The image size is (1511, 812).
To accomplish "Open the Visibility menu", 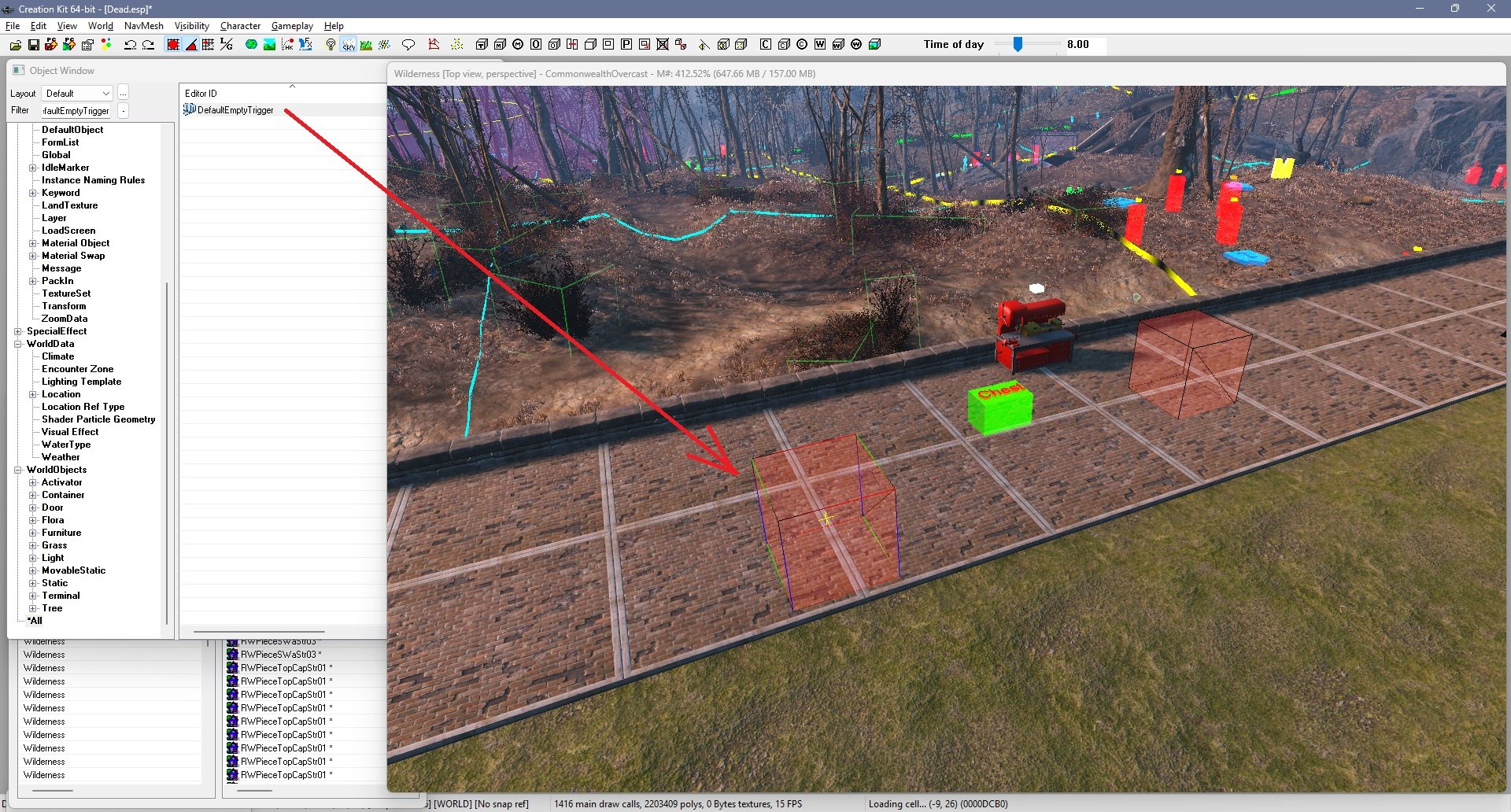I will (192, 26).
